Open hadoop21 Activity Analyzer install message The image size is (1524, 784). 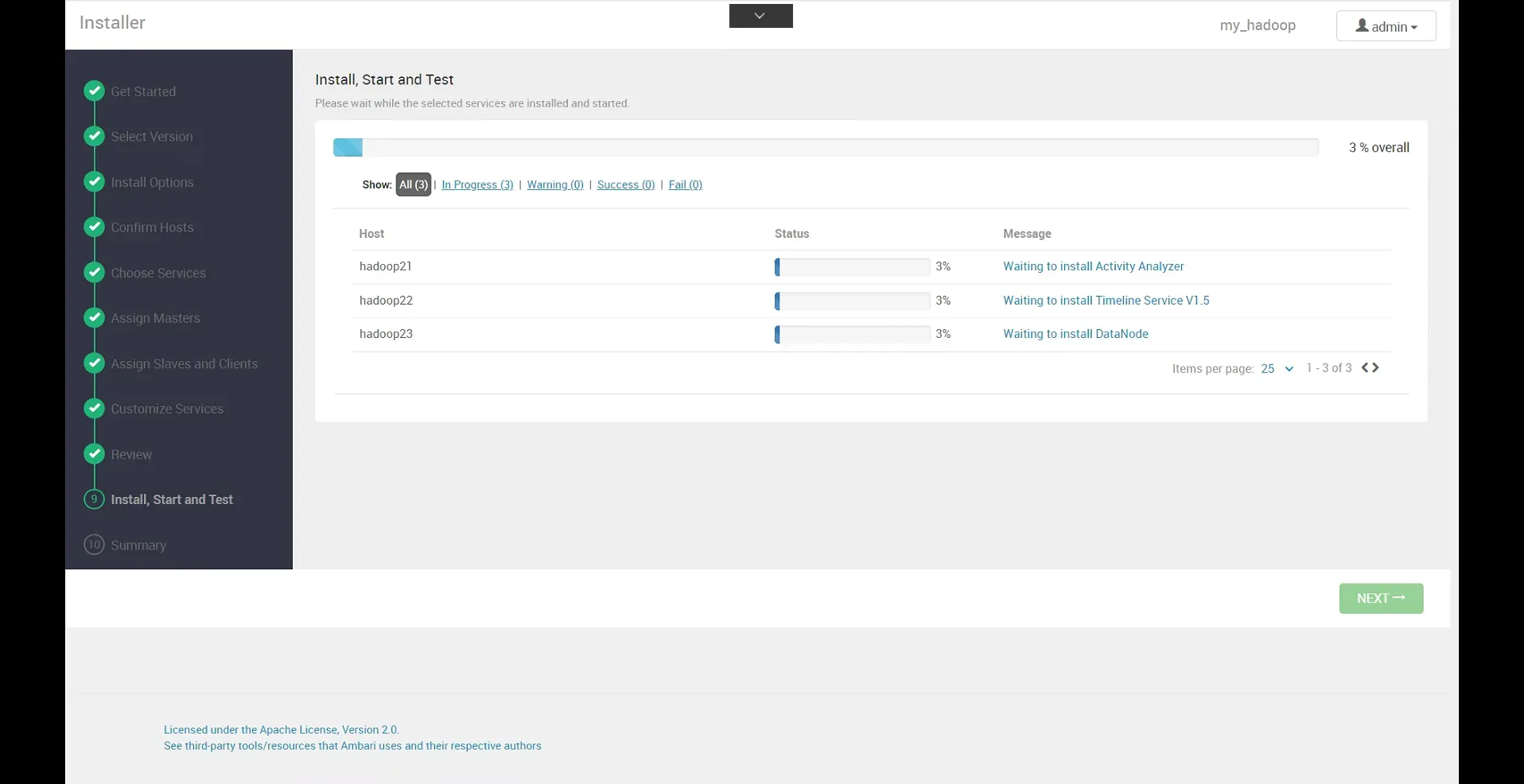[1093, 266]
